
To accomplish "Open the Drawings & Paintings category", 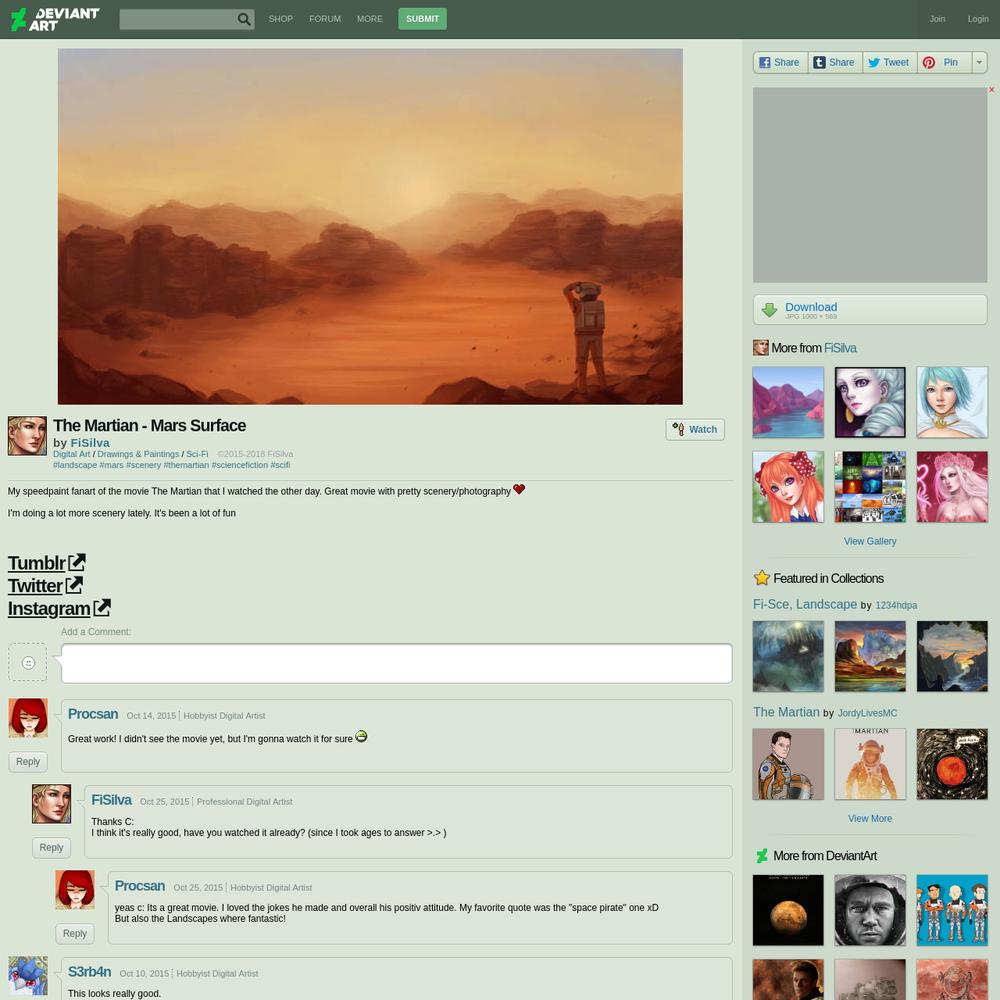I will pyautogui.click(x=138, y=454).
